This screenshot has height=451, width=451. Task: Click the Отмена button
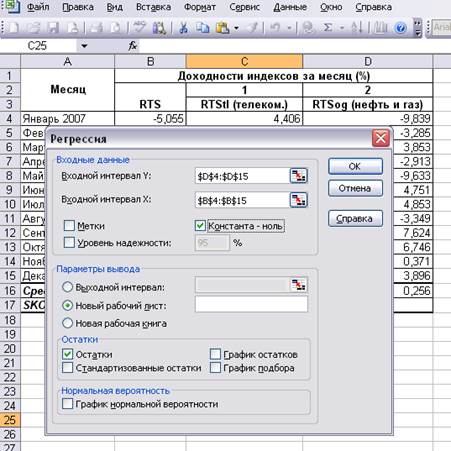[x=355, y=188]
